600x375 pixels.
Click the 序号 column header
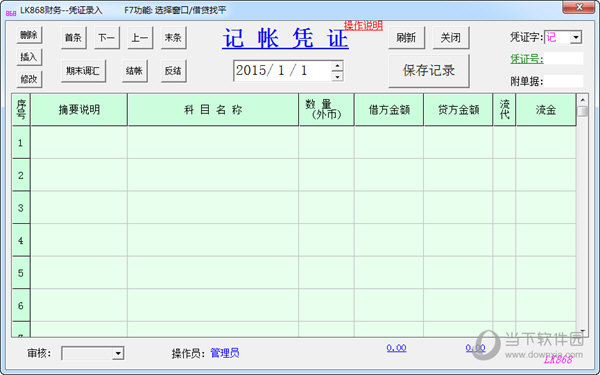(21, 110)
